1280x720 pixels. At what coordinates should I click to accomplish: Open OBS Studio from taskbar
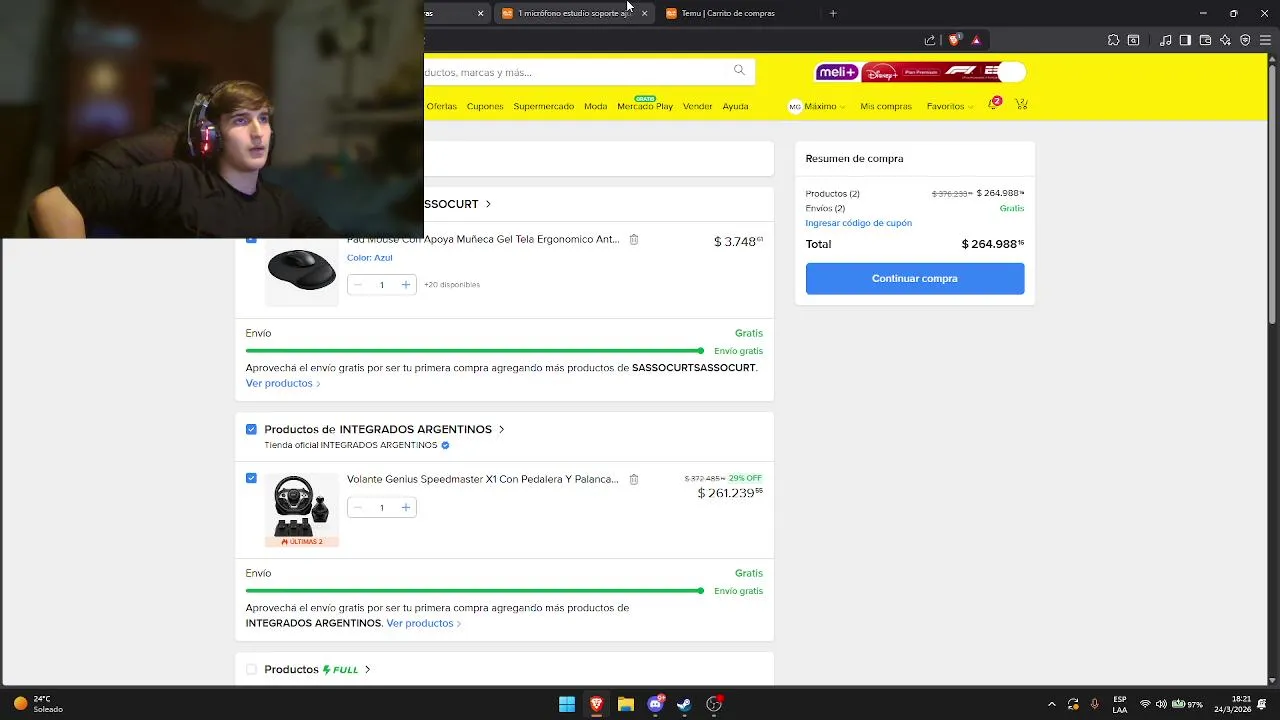pos(714,704)
